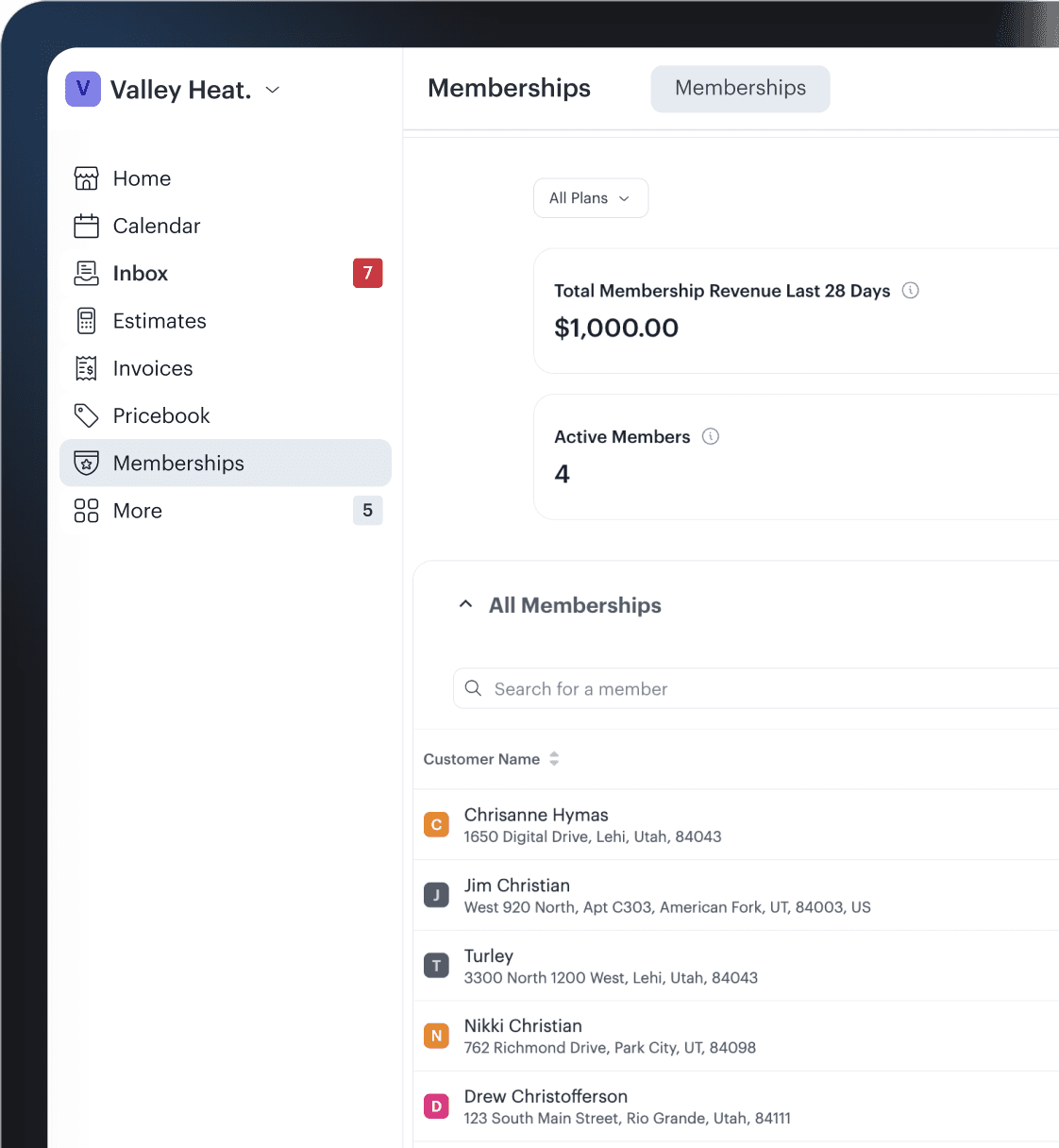
Task: Click the Total Membership Revenue Last 28 Days label
Action: [x=722, y=291]
